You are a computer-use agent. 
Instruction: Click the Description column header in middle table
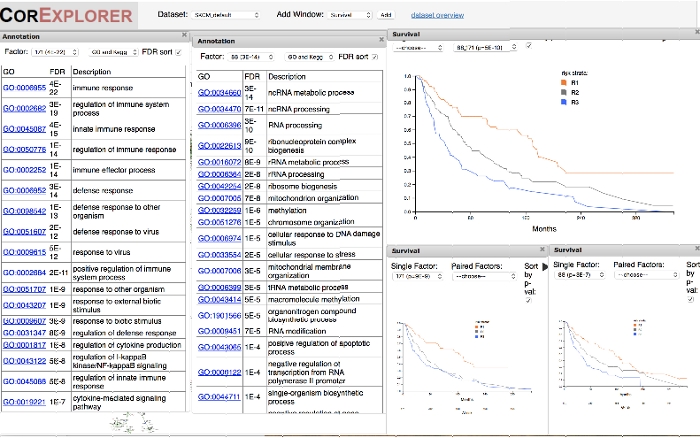pos(287,77)
